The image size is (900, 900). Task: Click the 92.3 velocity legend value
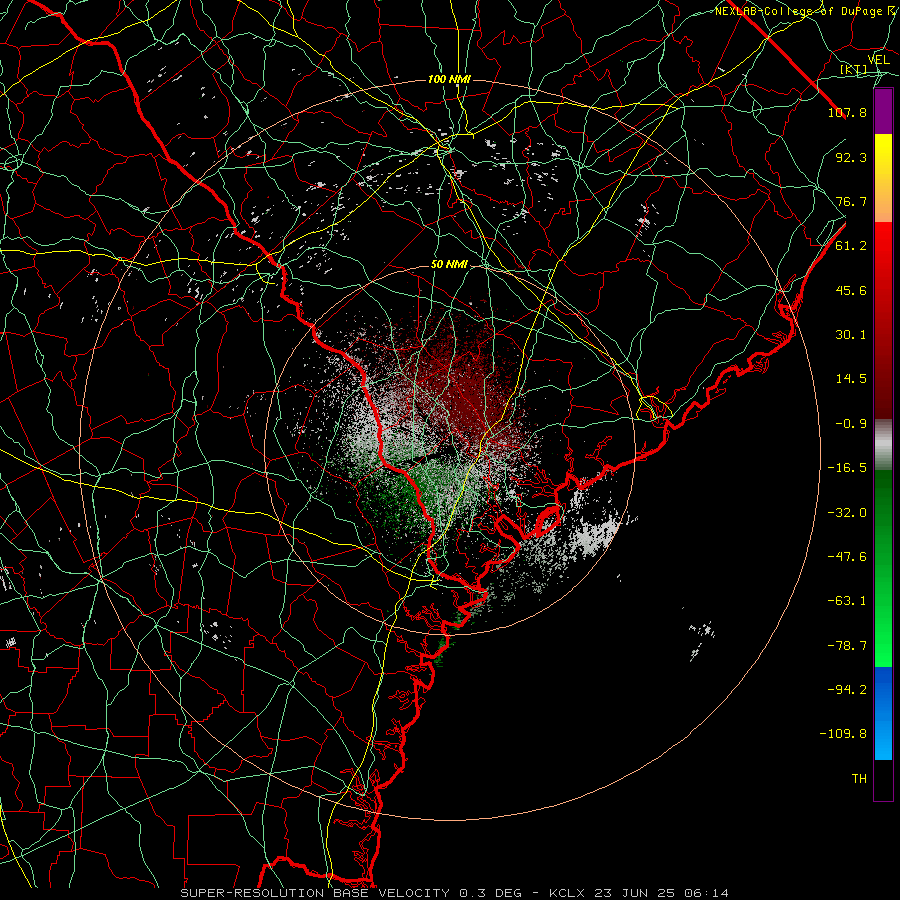[x=851, y=157]
